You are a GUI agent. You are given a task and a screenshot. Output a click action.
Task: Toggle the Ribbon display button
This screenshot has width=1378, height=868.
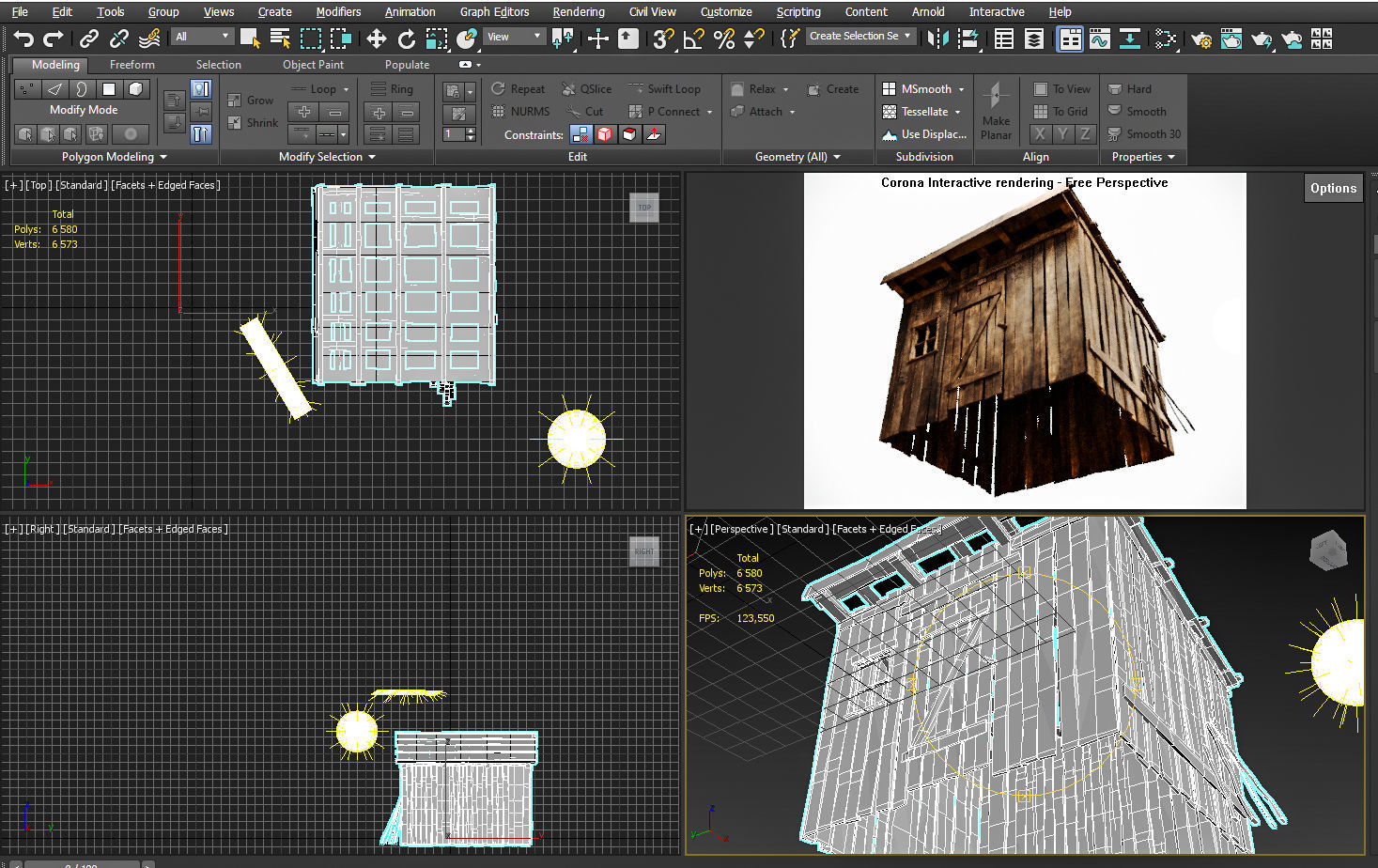1070,39
